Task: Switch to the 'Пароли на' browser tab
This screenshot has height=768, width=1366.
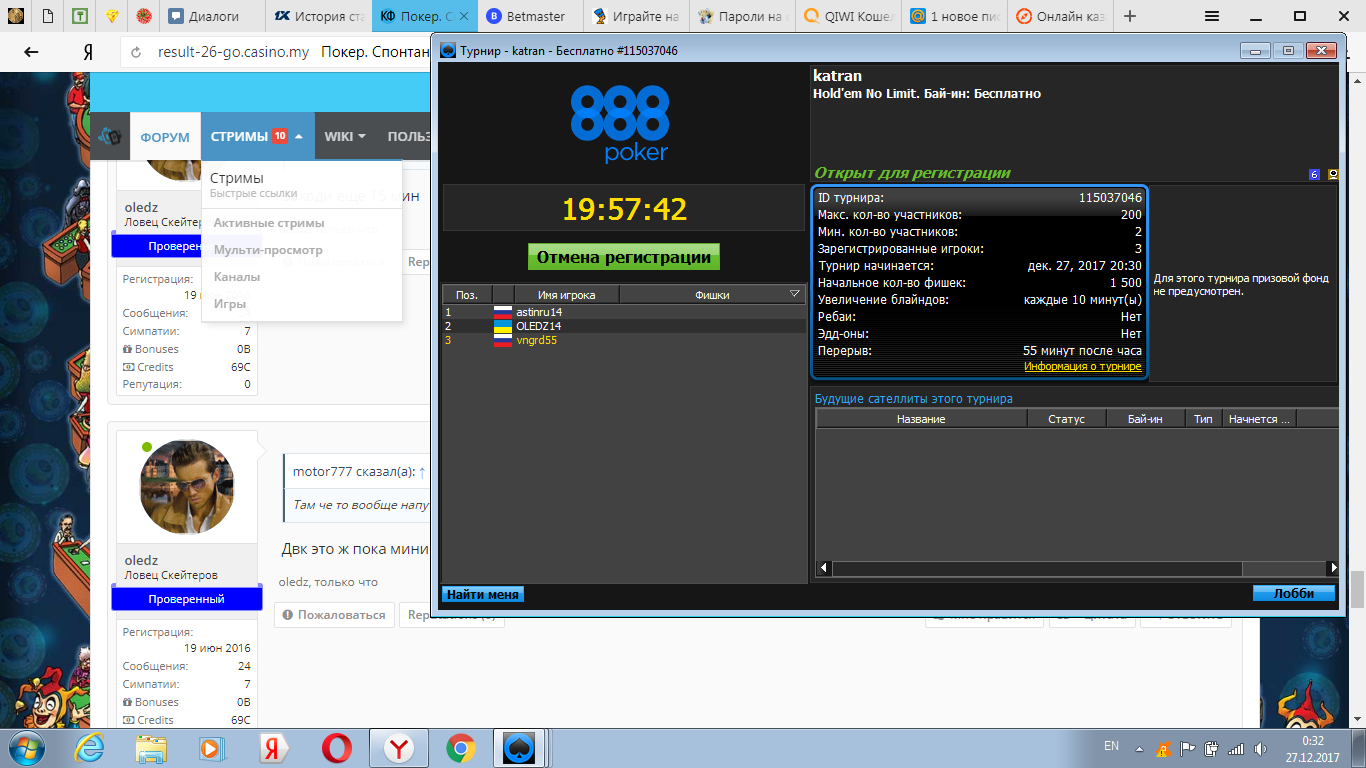Action: tap(741, 16)
